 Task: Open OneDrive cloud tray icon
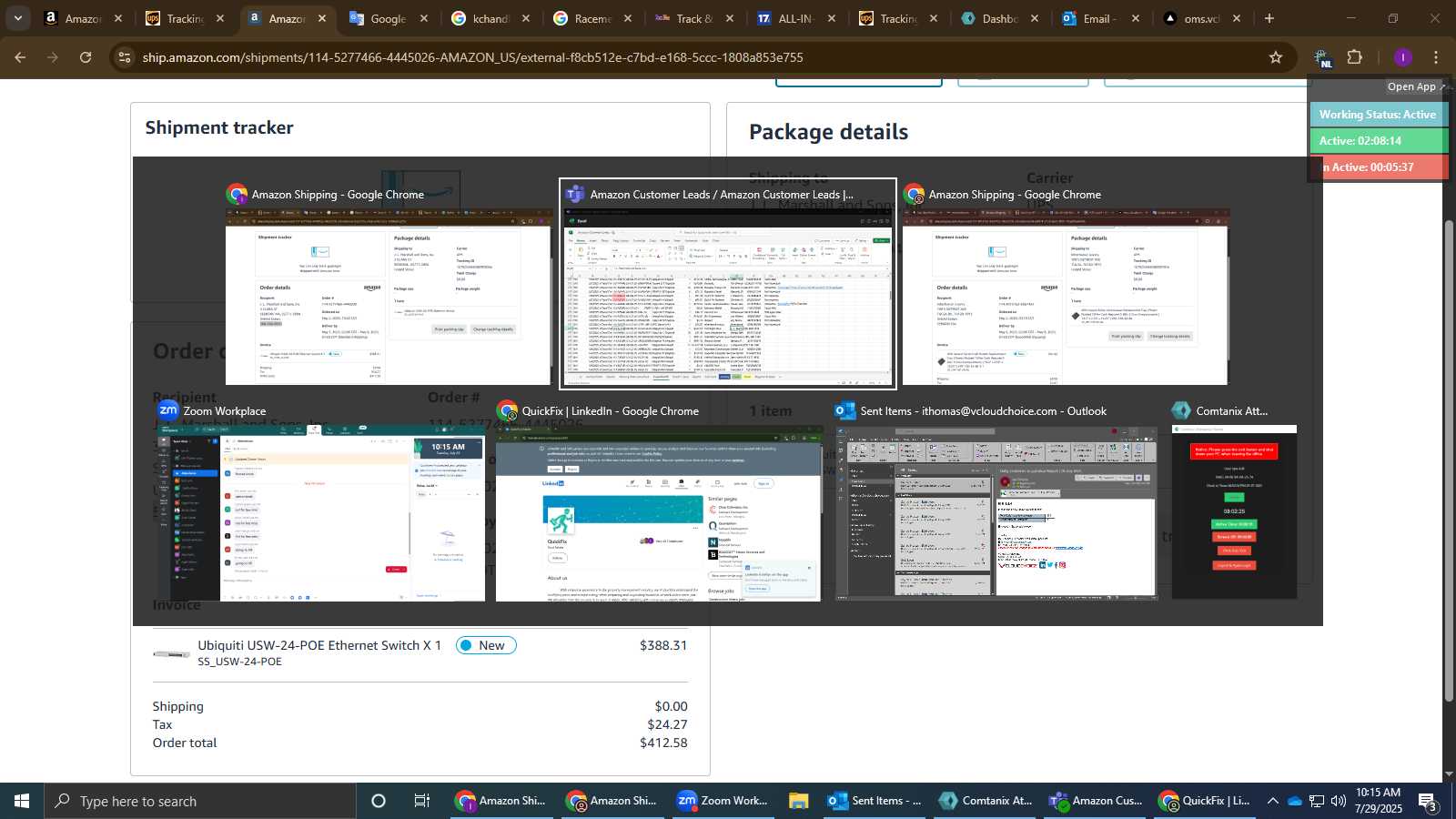point(1294,801)
